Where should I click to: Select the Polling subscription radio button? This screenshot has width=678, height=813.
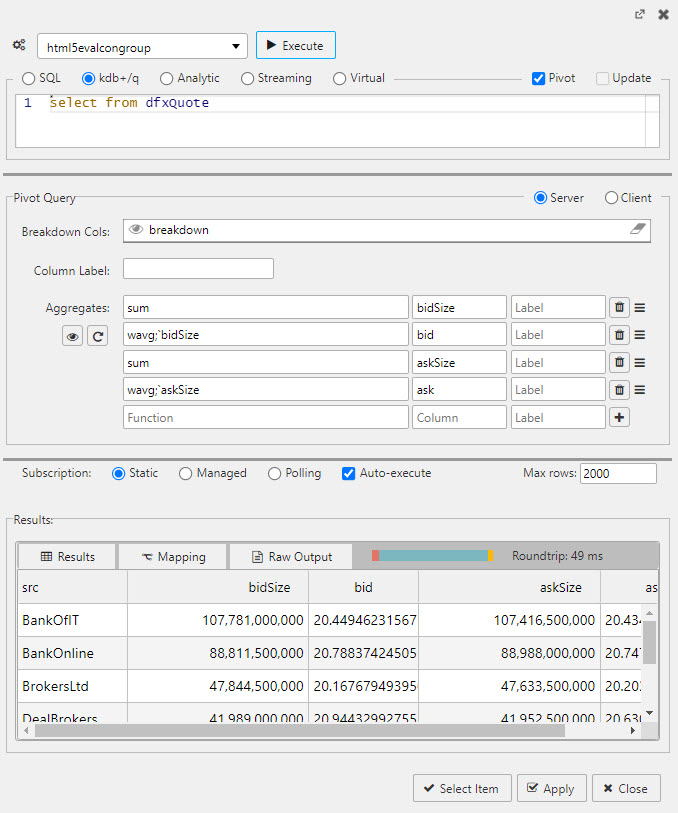tap(275, 474)
